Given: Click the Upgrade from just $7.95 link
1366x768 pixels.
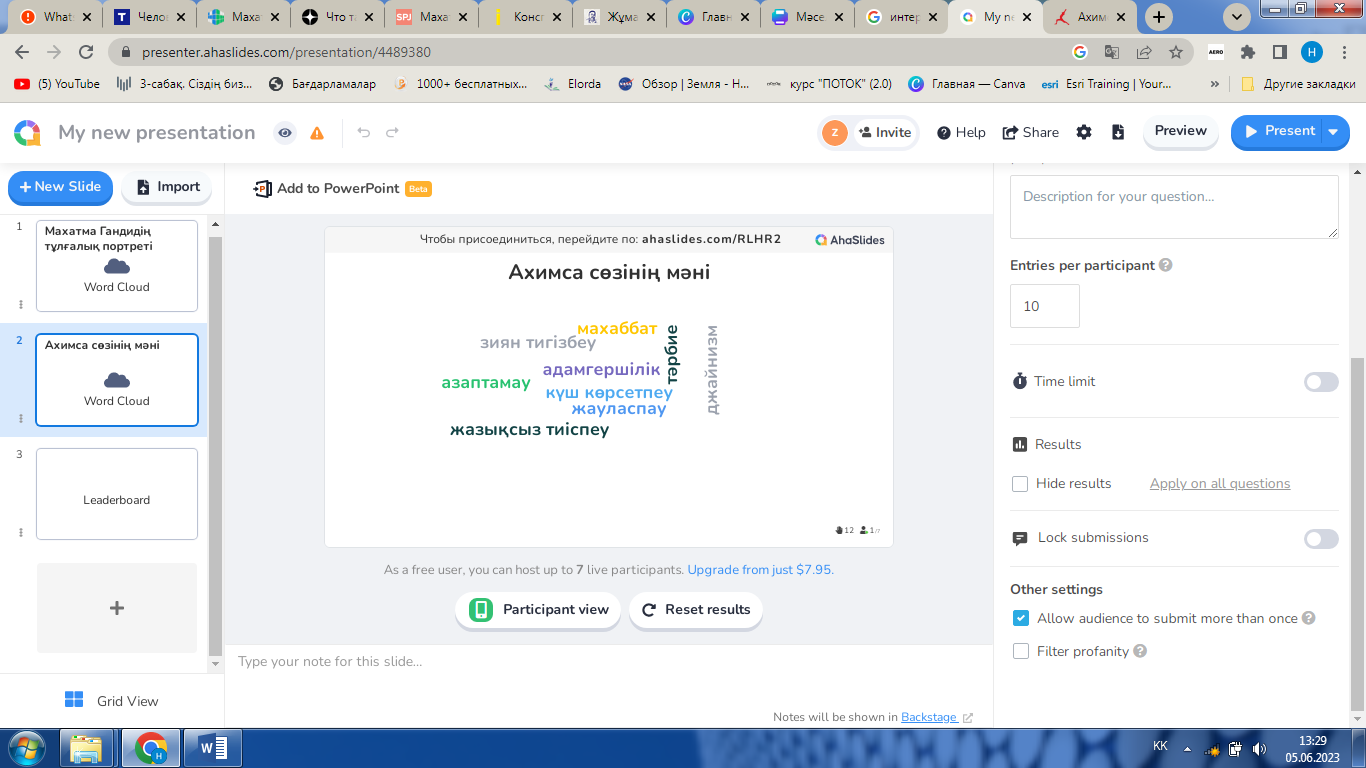Looking at the screenshot, I should (759, 570).
